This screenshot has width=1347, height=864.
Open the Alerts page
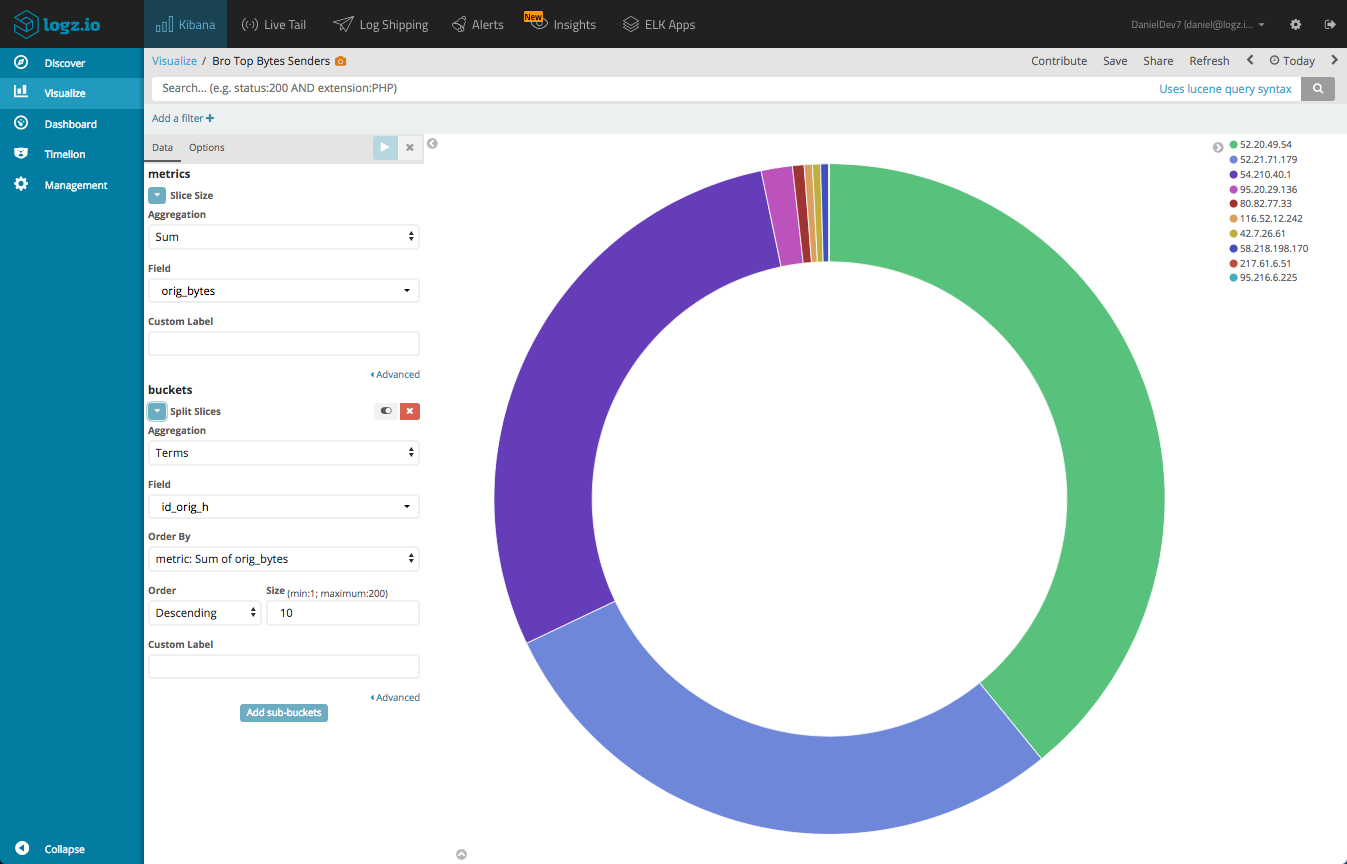click(477, 24)
